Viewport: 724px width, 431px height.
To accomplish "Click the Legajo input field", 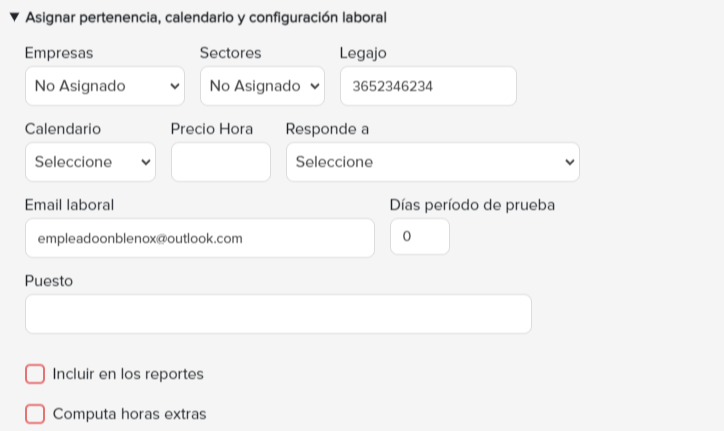I will click(x=428, y=86).
